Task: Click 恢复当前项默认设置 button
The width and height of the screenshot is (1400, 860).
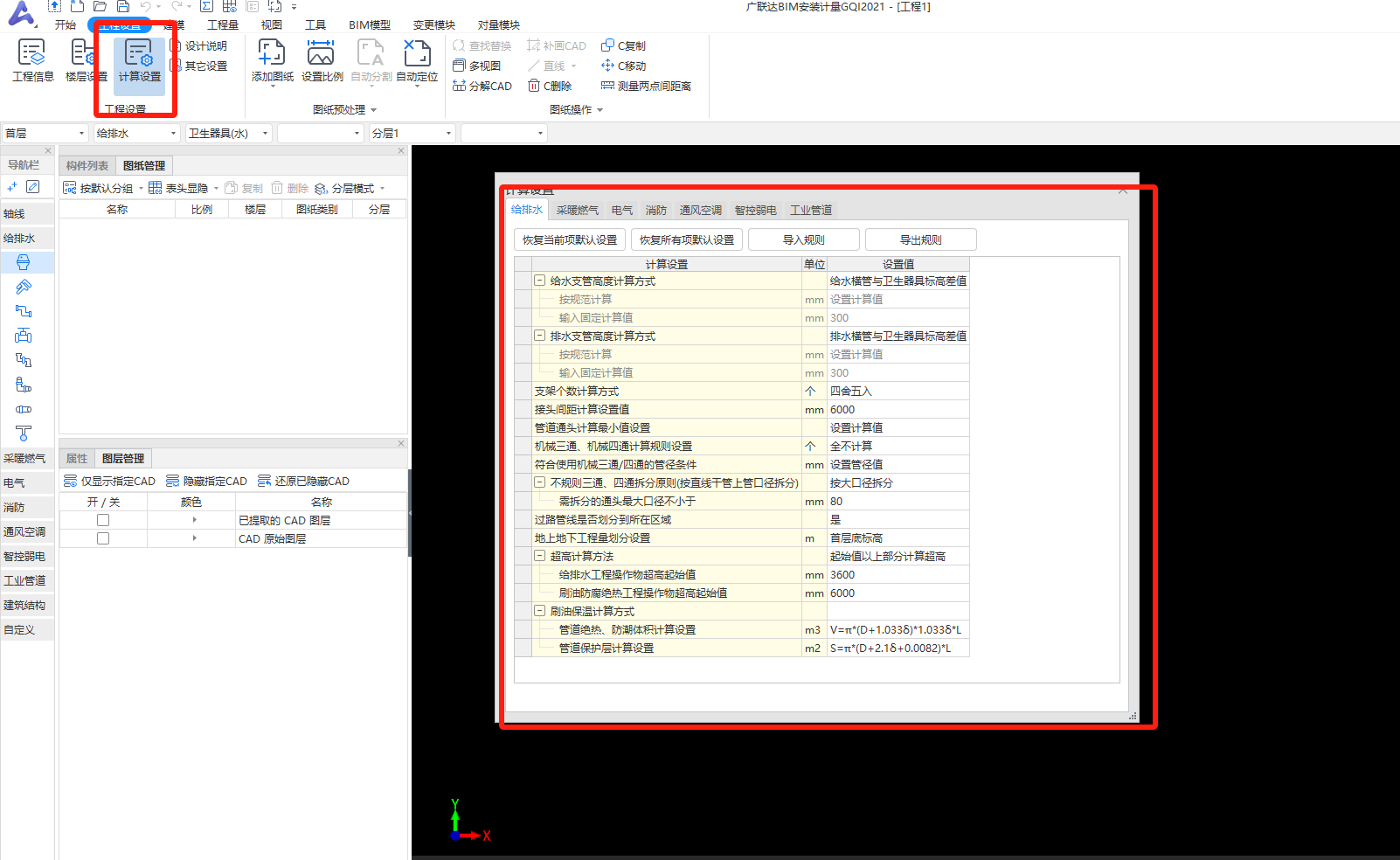Action: [x=570, y=239]
